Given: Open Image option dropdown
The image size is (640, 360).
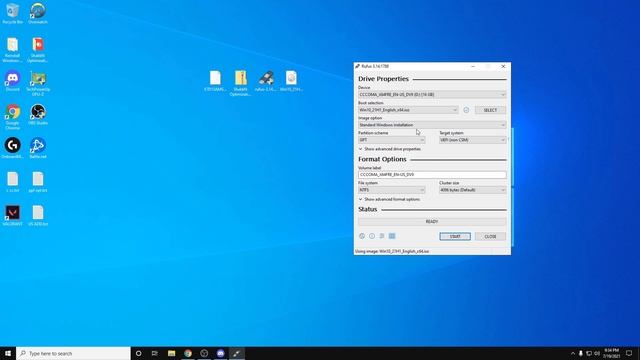Looking at the screenshot, I should 432,125.
